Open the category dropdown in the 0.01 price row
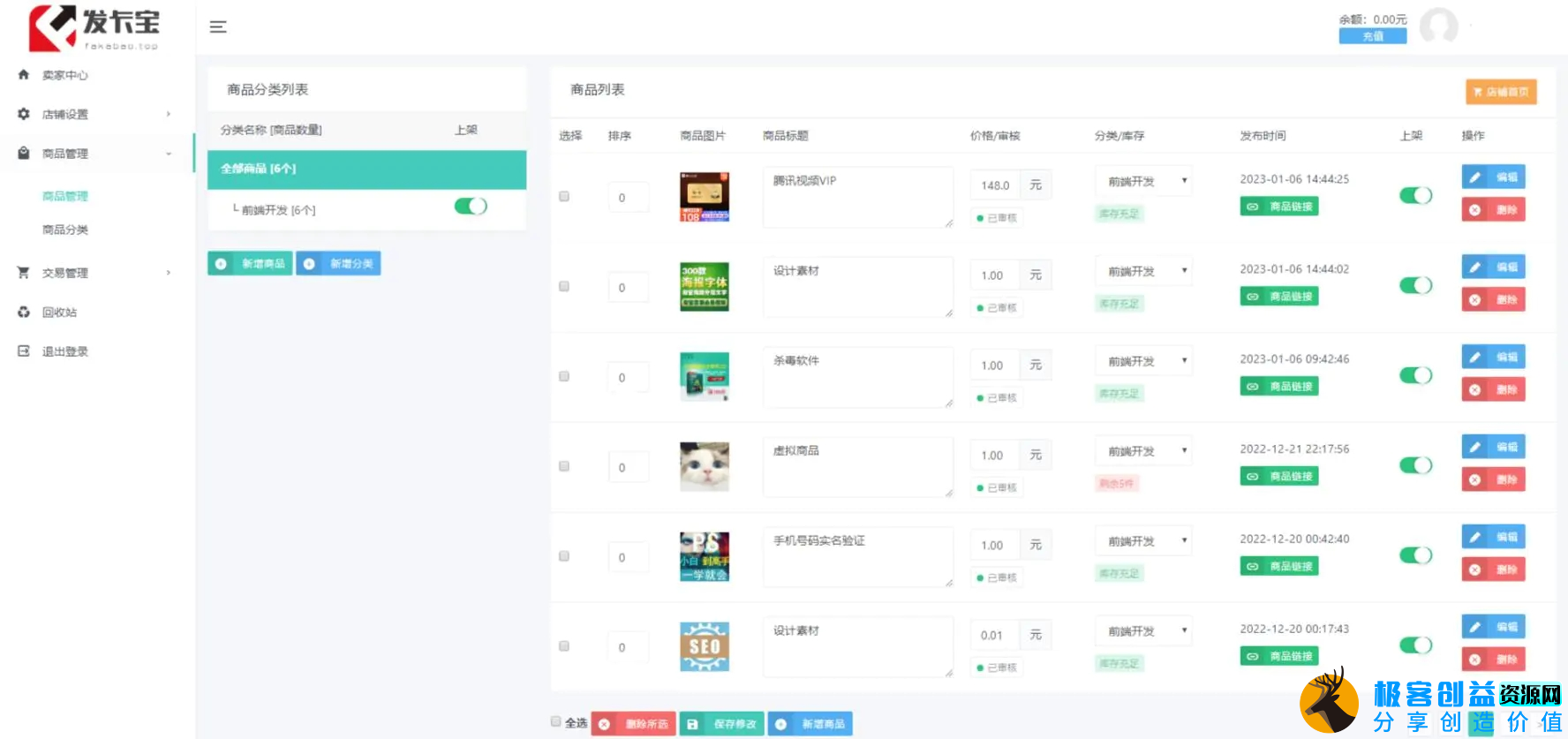1568x739 pixels. (x=1144, y=631)
